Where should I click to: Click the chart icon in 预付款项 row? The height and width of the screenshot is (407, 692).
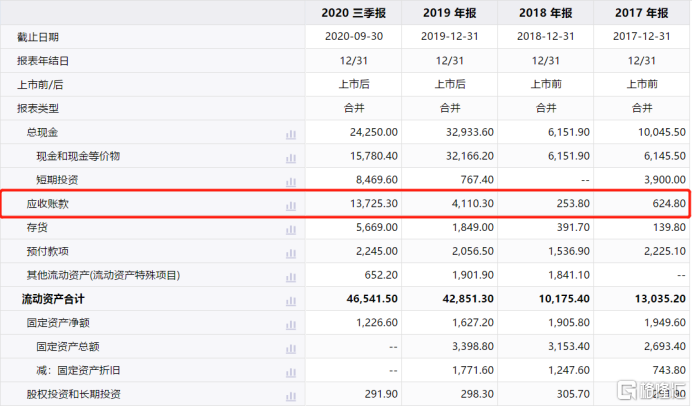291,251
